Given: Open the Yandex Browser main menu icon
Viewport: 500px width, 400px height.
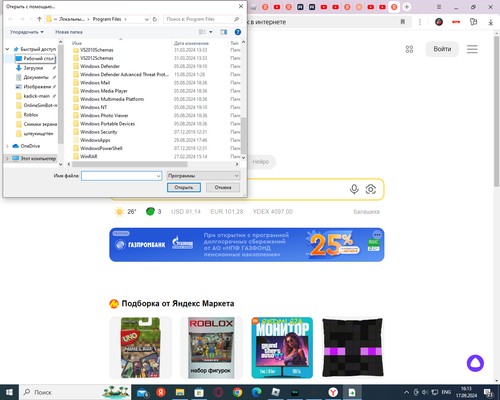Looking at the screenshot, I should click(439, 7).
